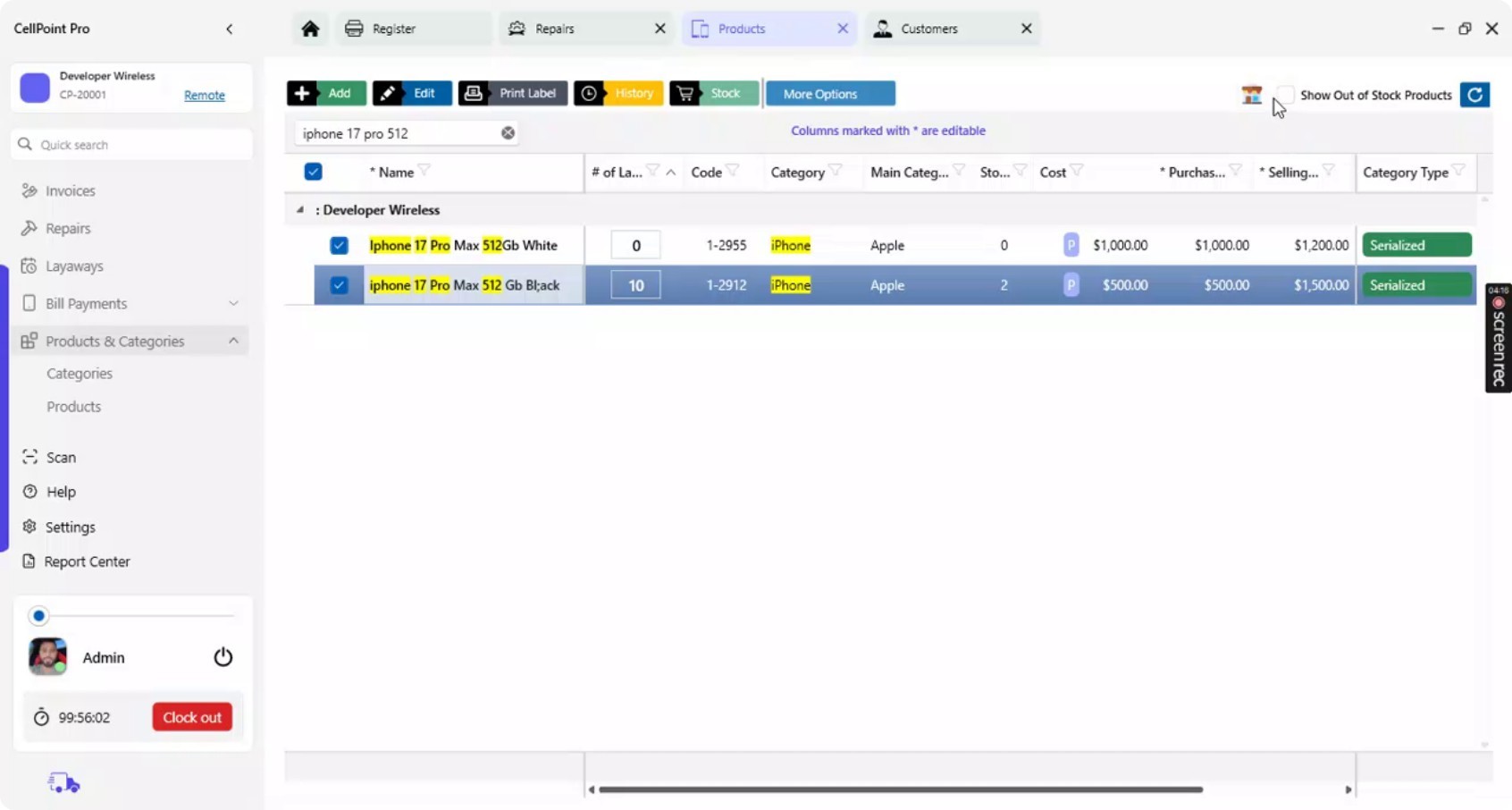The image size is (1512, 810).
Task: Click the filter icon on Main Category column
Action: coord(959,170)
